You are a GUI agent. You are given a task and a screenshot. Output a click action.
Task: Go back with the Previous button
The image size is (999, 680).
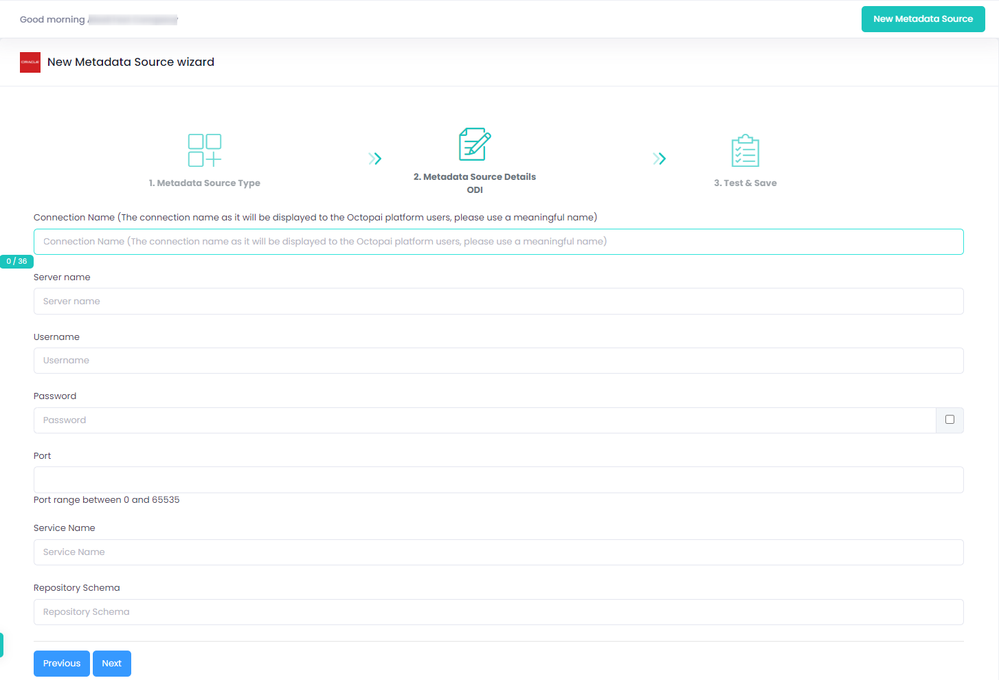(62, 663)
